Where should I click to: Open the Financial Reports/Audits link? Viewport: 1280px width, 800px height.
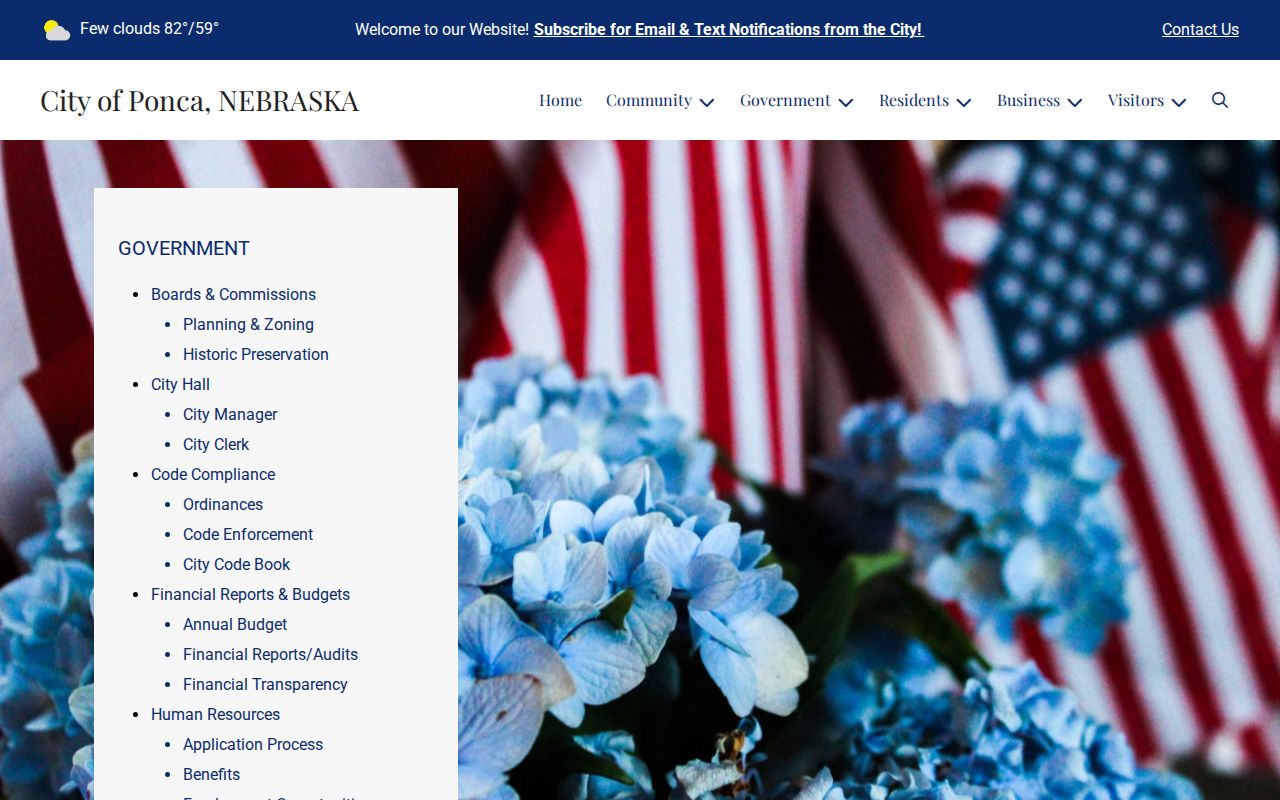pyautogui.click(x=270, y=654)
